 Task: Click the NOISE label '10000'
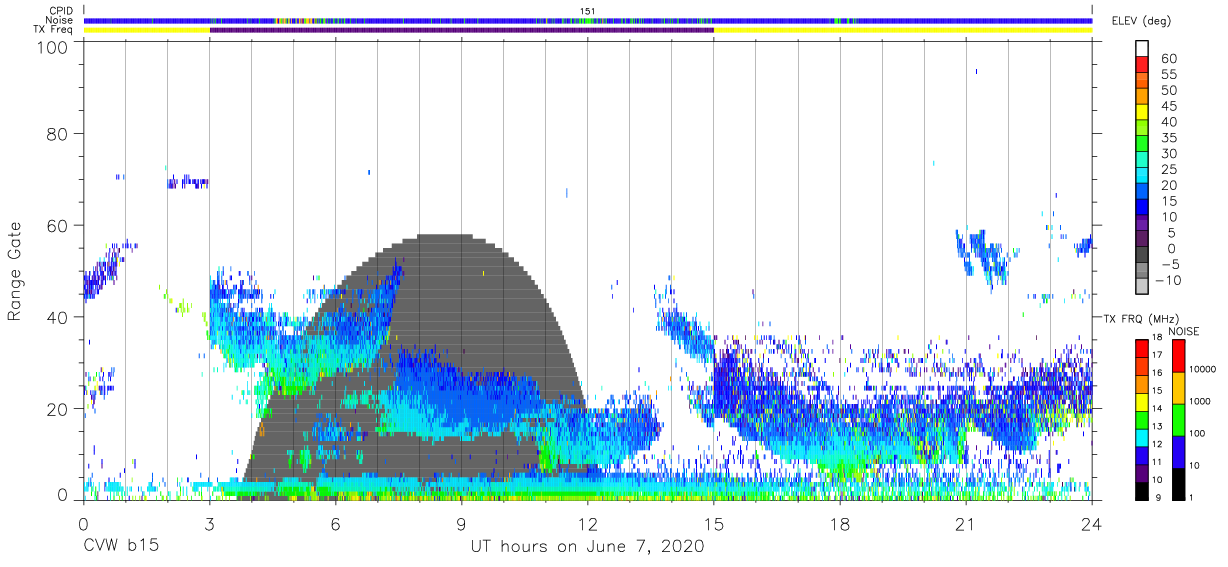click(1202, 370)
